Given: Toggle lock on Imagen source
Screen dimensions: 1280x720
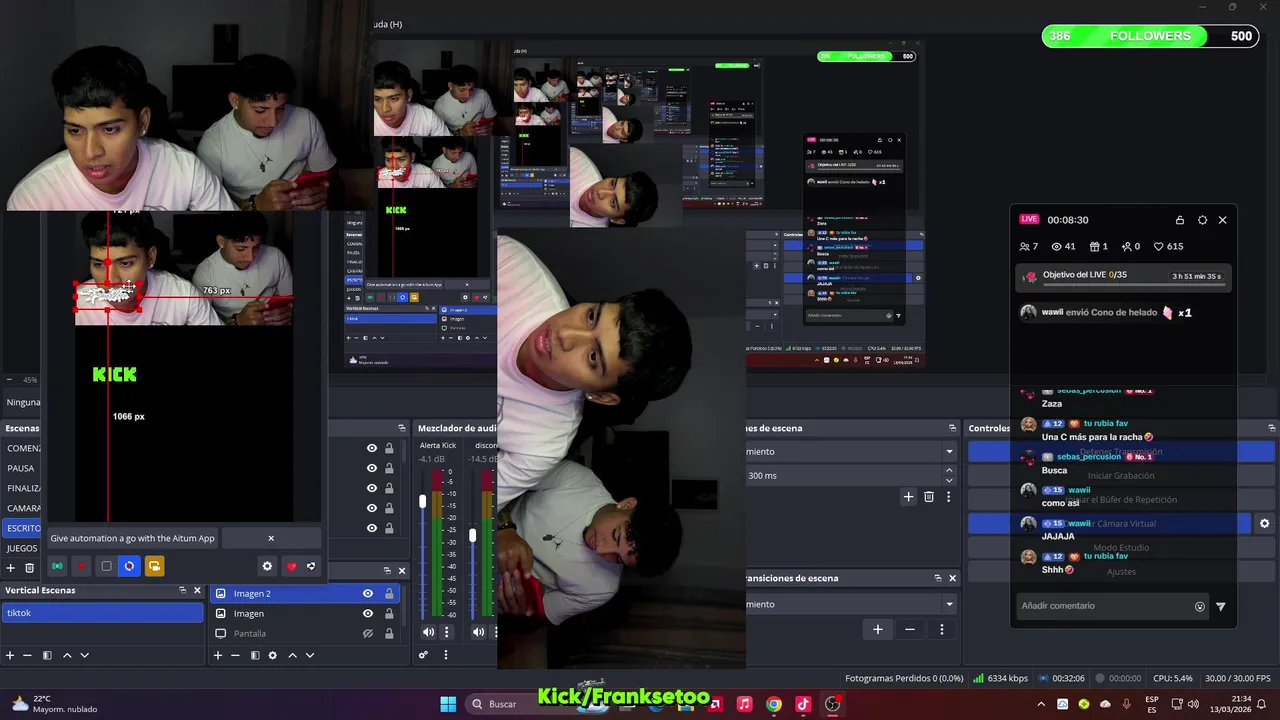Looking at the screenshot, I should (389, 613).
